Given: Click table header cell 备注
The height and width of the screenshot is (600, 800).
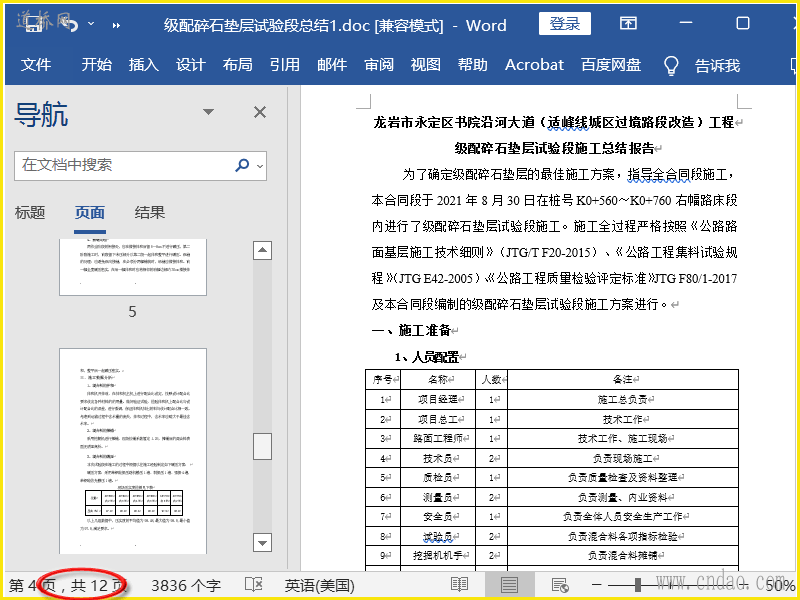Looking at the screenshot, I should click(622, 380).
